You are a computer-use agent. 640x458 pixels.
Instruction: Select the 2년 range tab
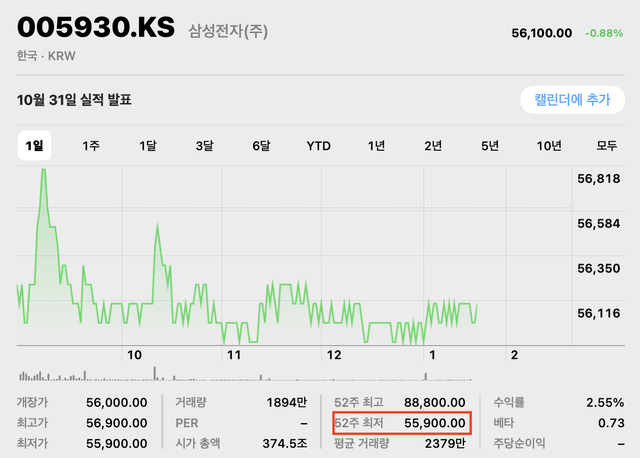pyautogui.click(x=433, y=146)
